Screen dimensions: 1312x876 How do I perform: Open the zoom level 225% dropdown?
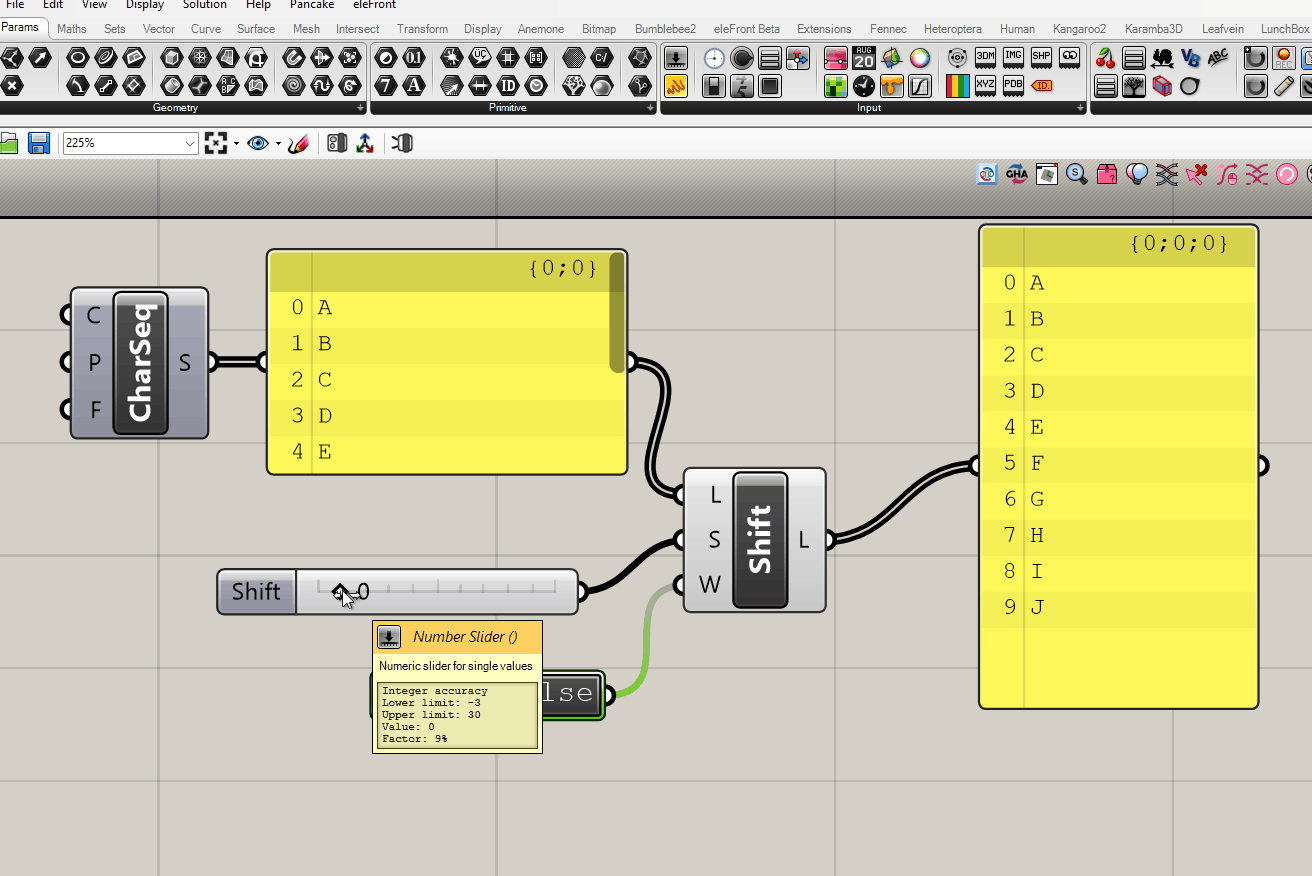click(x=189, y=143)
